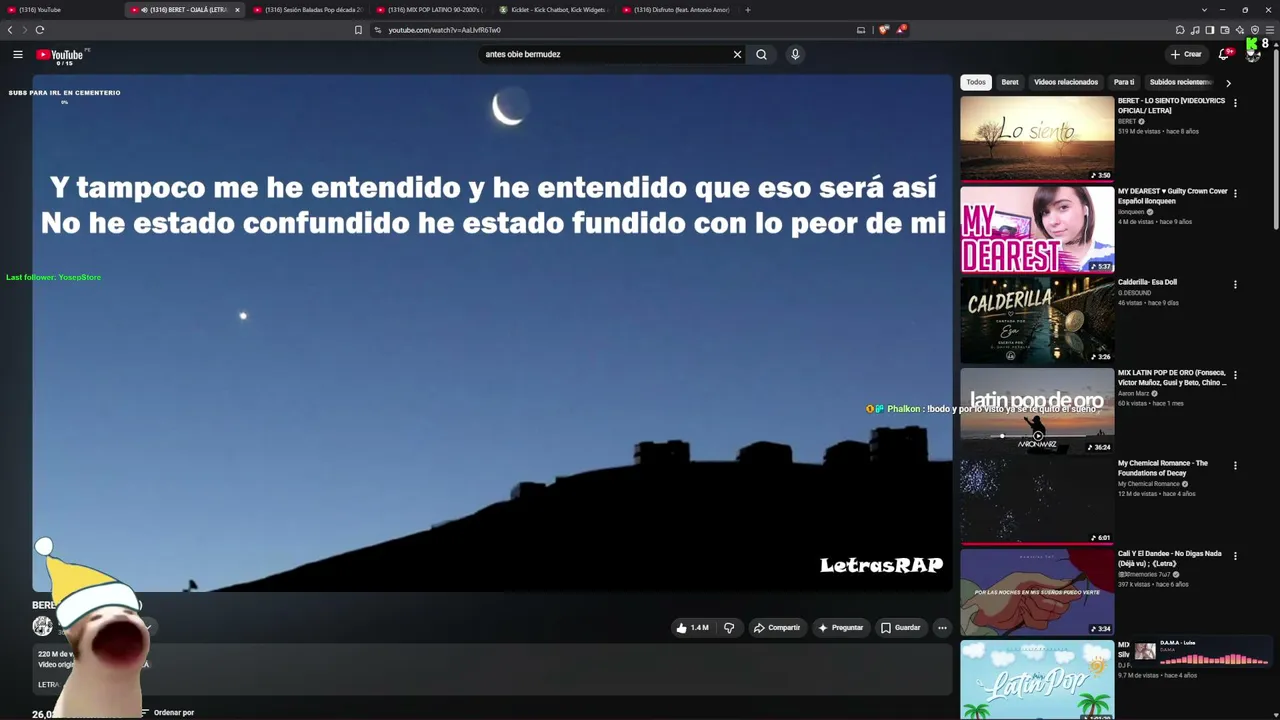Show more filter chips with the arrow
This screenshot has width=1280, height=720.
pos(1228,83)
